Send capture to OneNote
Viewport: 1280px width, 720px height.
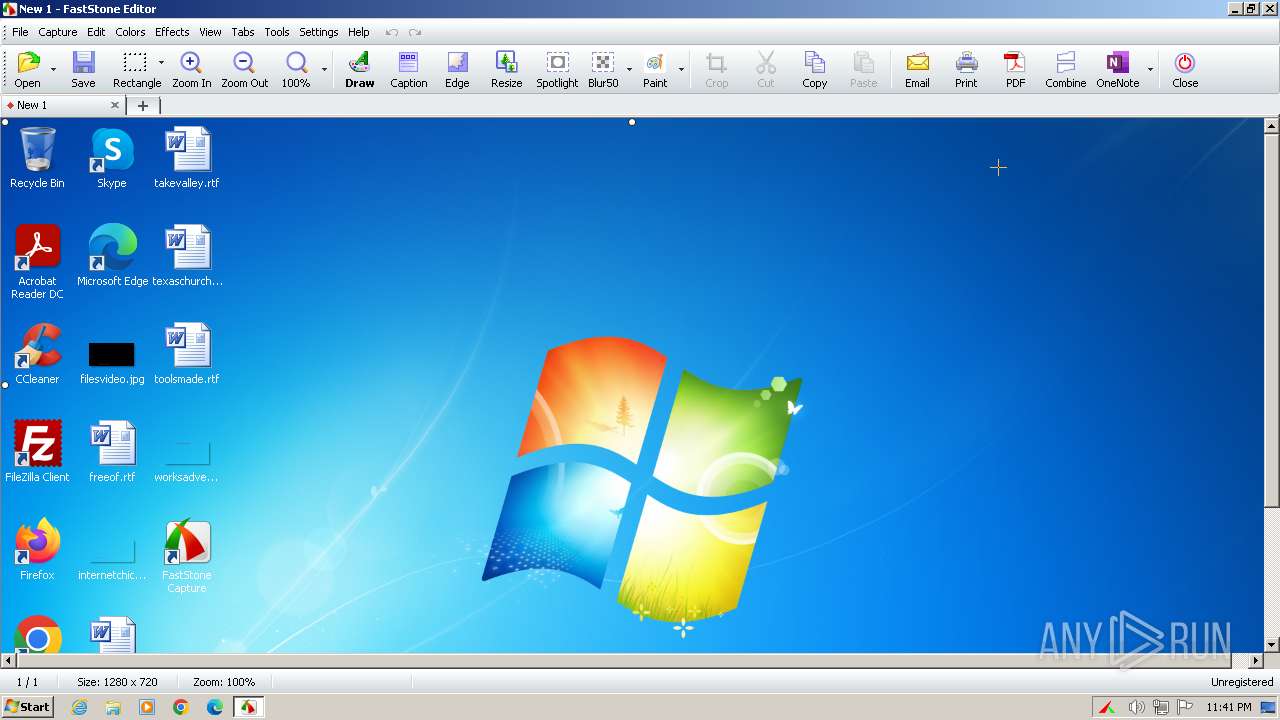[1117, 70]
